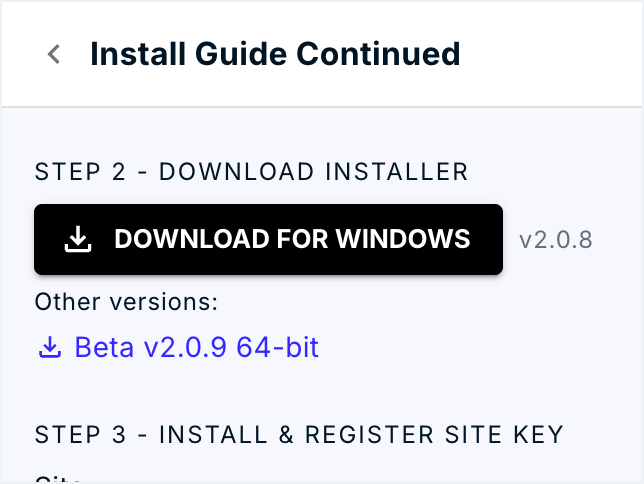Image resolution: width=644 pixels, height=484 pixels.
Task: Go back using the left chevron
Action: [x=54, y=54]
